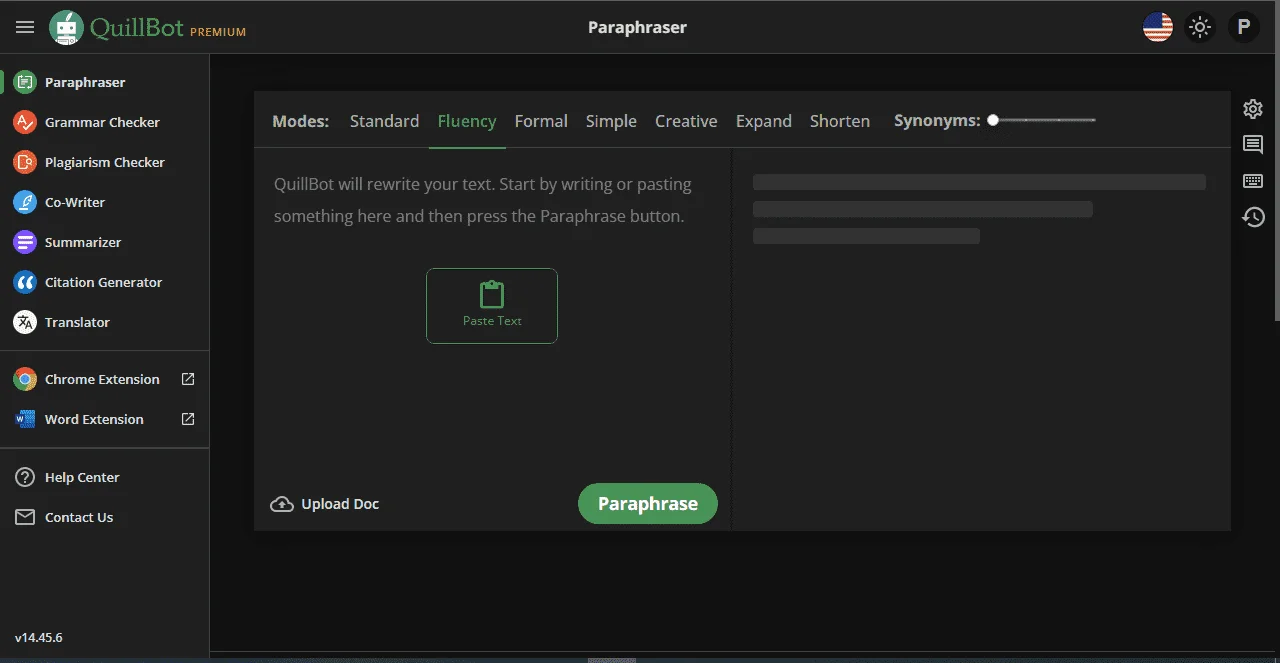The image size is (1280, 663).
Task: Click the QuillBot Premium wordmark
Action: pos(168,28)
